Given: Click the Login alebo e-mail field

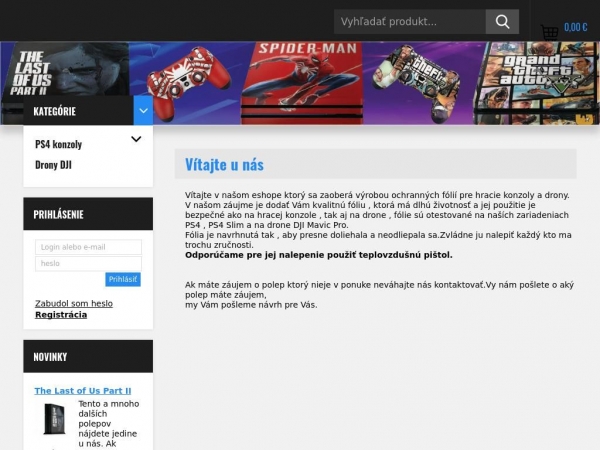Looking at the screenshot, I should [x=88, y=247].
